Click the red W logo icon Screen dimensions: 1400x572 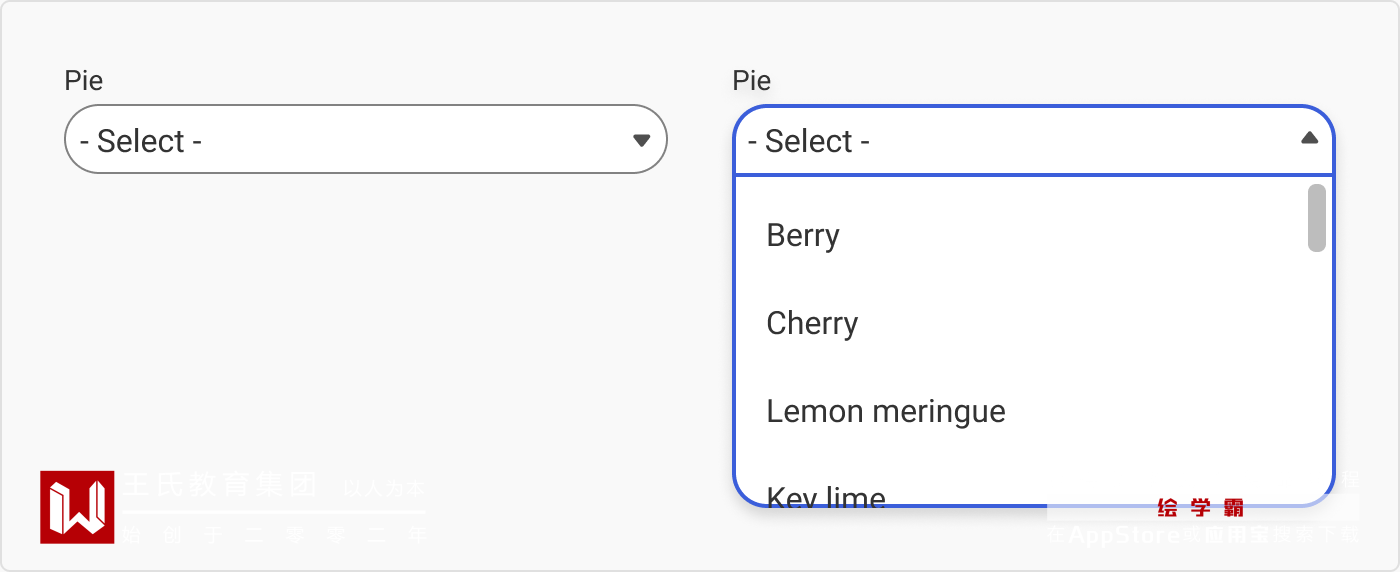coord(77,507)
